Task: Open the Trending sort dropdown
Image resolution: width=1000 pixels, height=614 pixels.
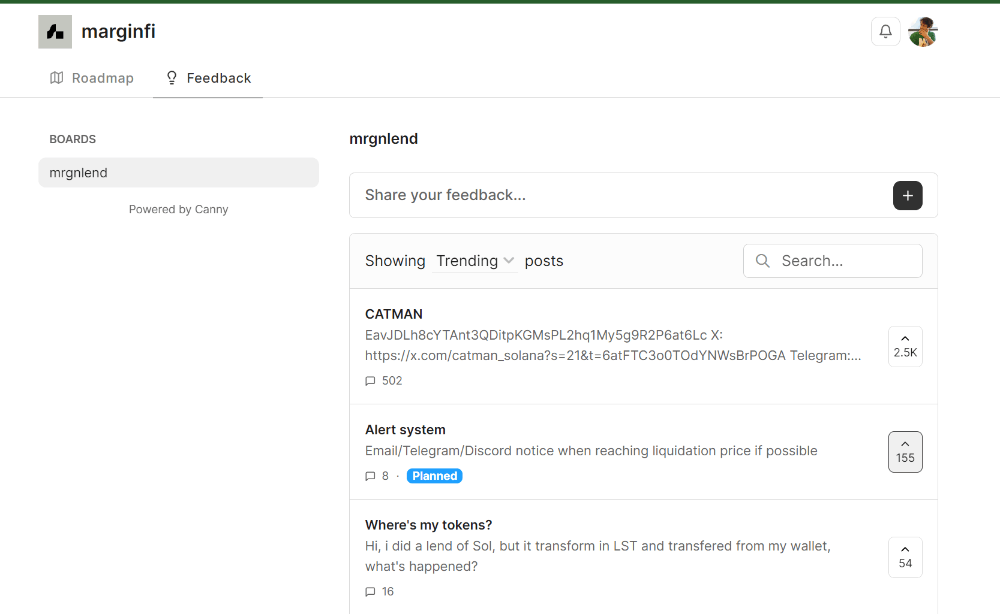Action: tap(474, 261)
